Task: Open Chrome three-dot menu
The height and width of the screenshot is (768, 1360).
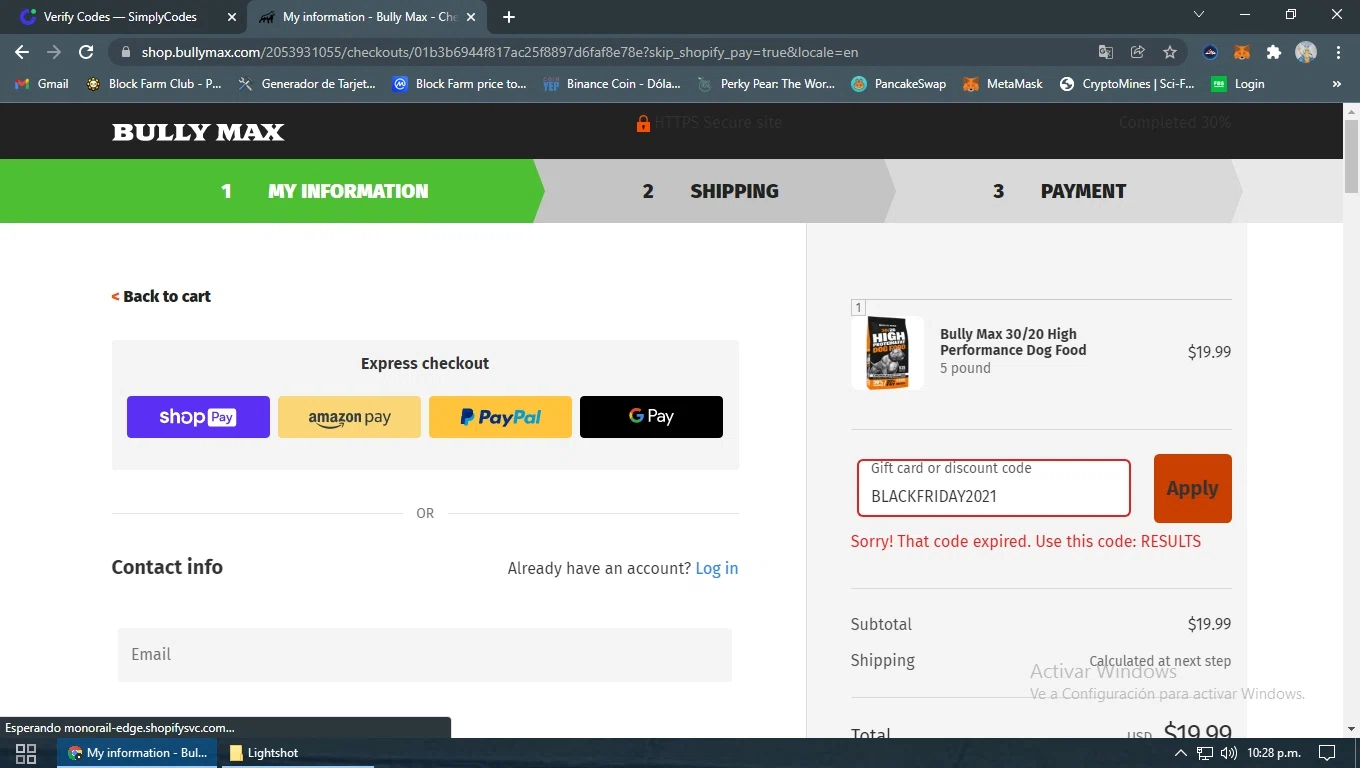Action: (1338, 52)
